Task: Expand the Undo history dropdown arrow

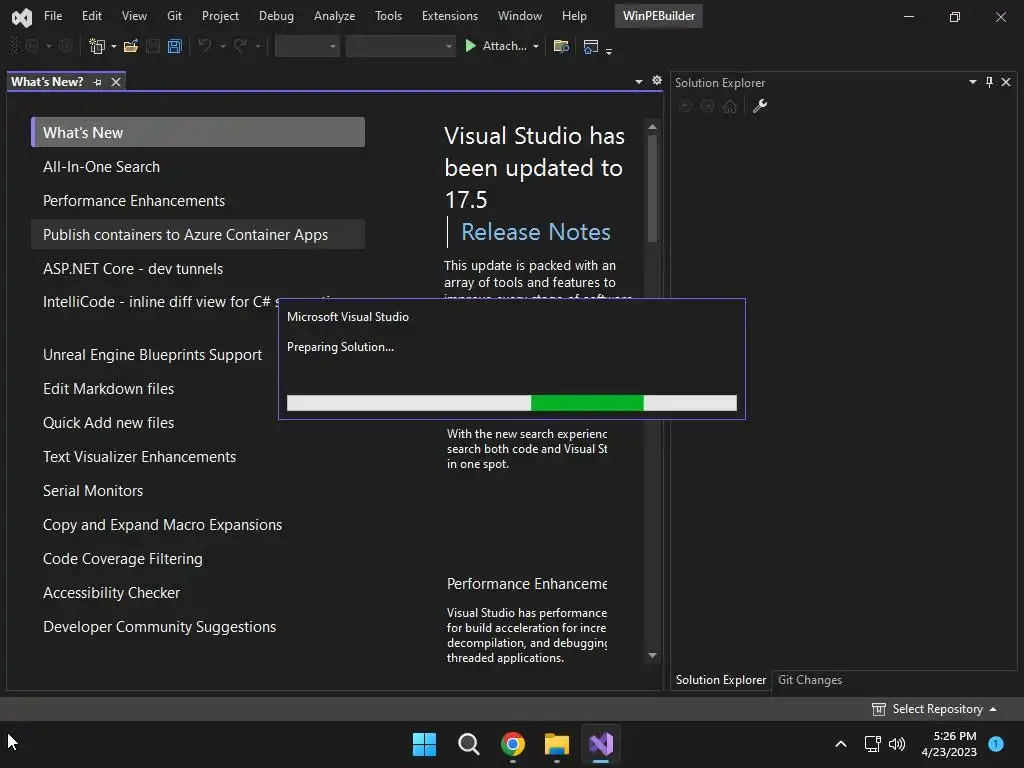Action: (223, 46)
